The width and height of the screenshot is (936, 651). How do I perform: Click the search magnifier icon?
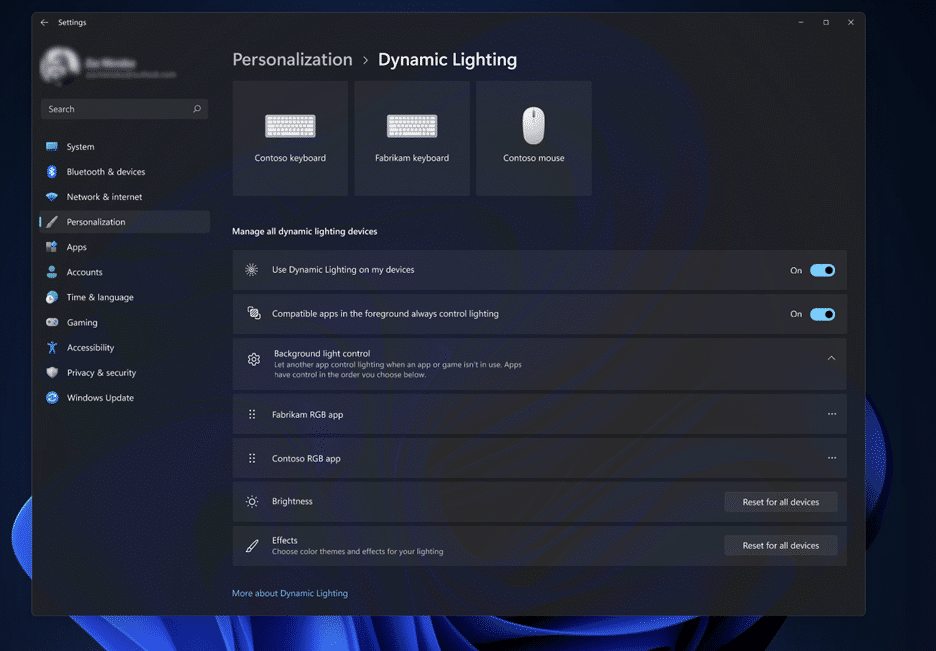[197, 109]
